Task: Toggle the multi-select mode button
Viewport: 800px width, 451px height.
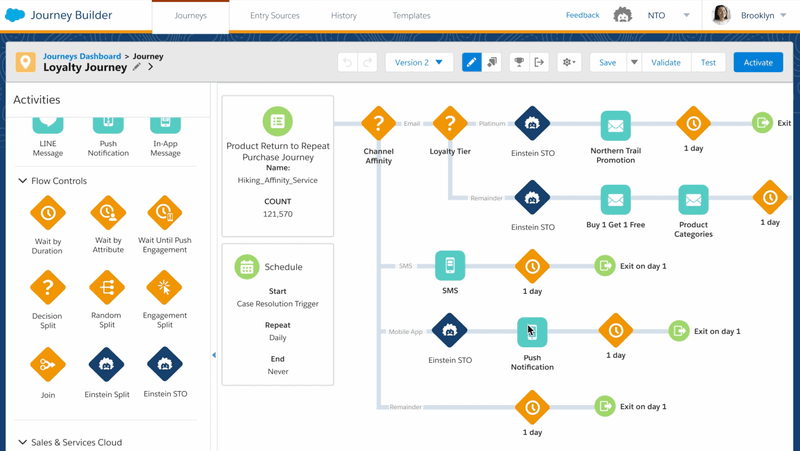Action: 492,62
